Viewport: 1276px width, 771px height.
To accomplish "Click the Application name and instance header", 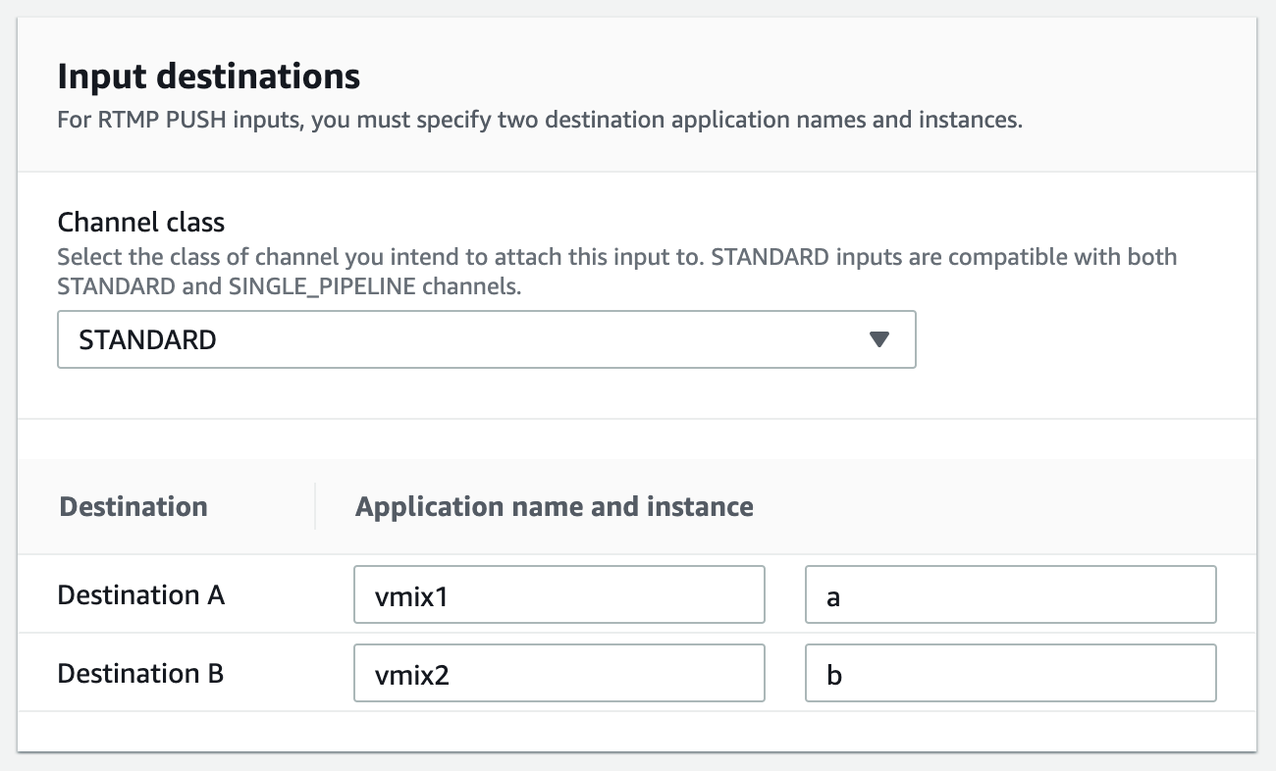I will [x=554, y=506].
